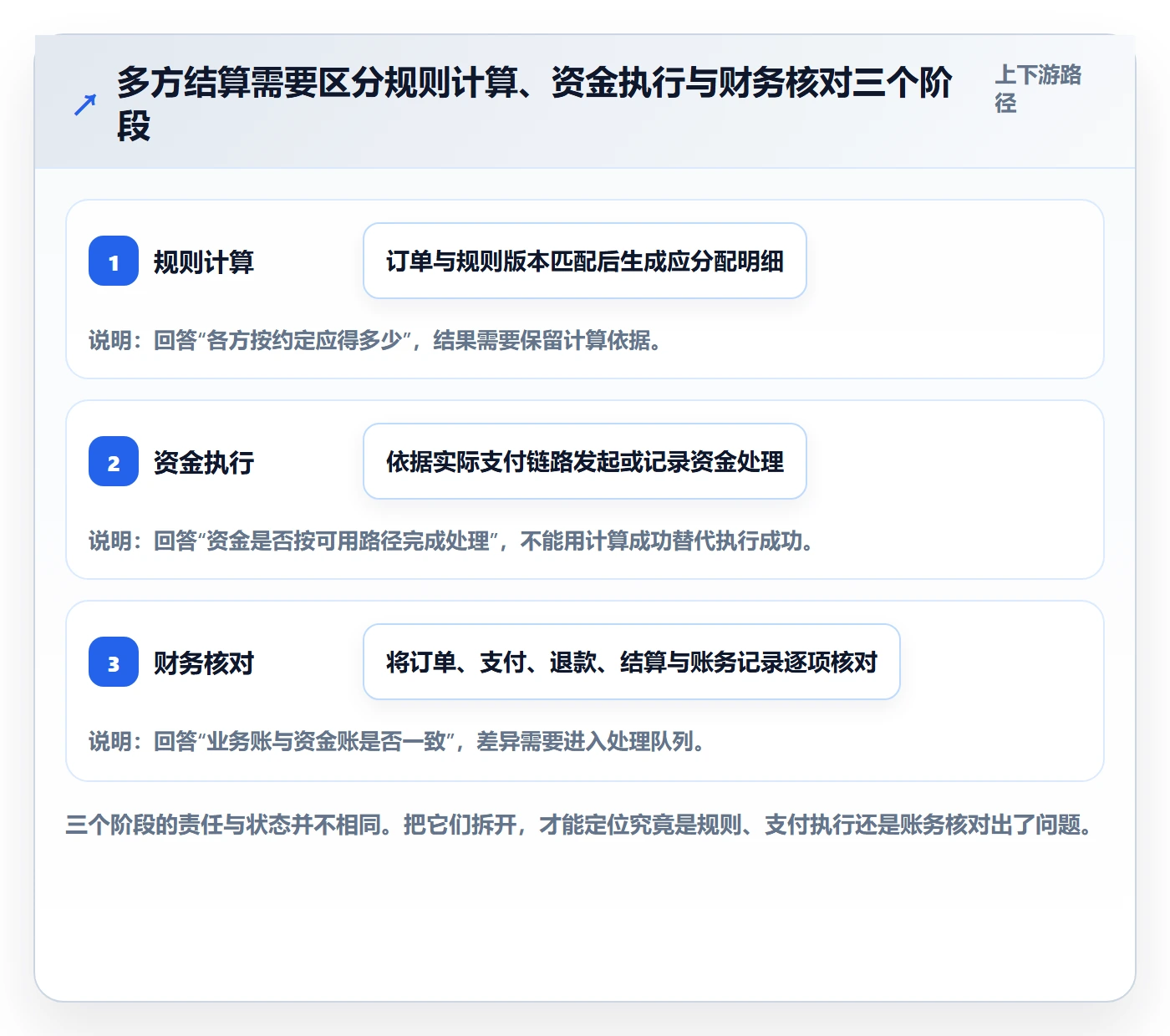This screenshot has width=1170, height=1036.
Task: Select the 财务核对 stage heading
Action: coord(204,663)
